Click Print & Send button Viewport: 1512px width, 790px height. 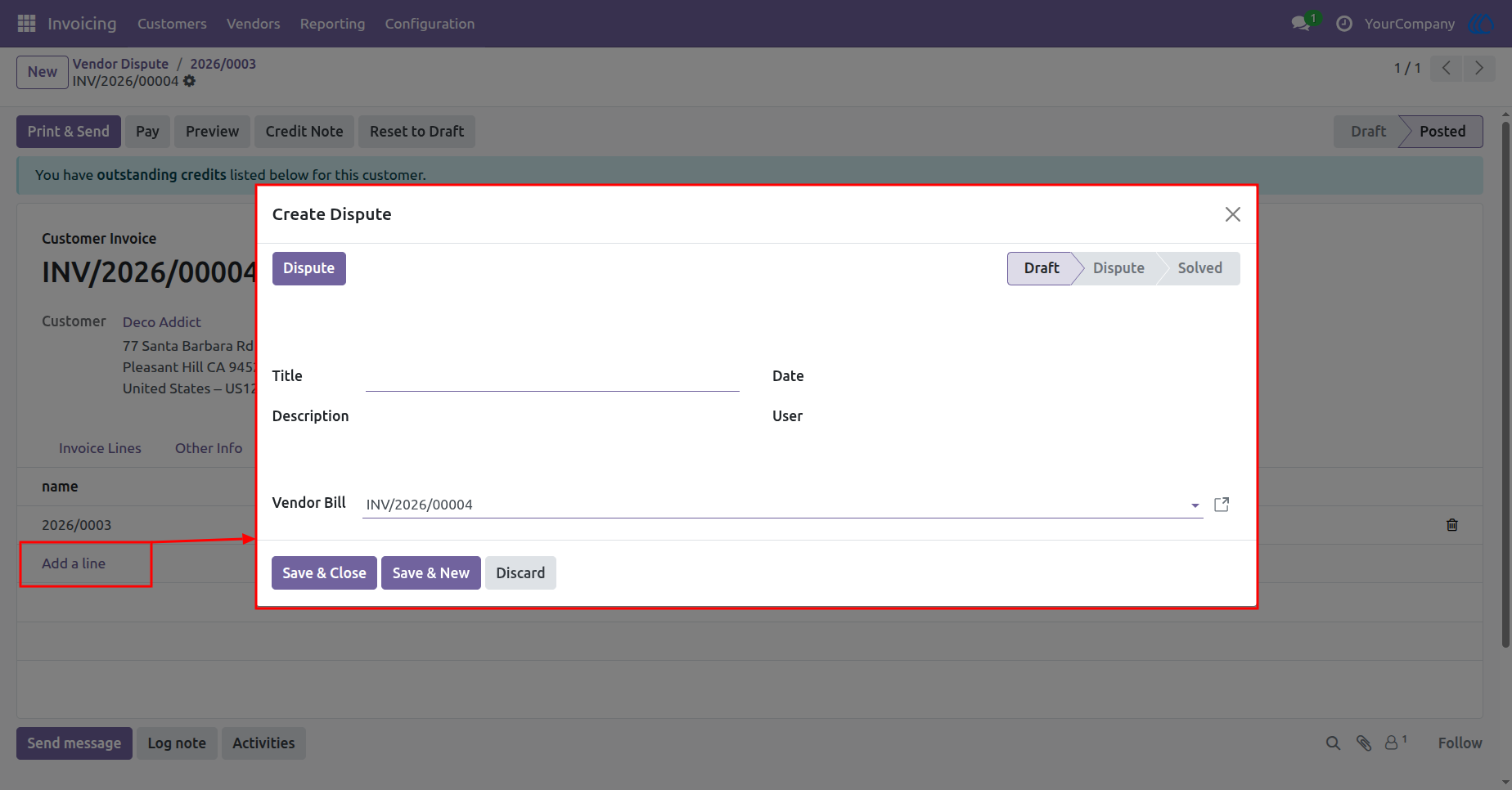click(69, 132)
